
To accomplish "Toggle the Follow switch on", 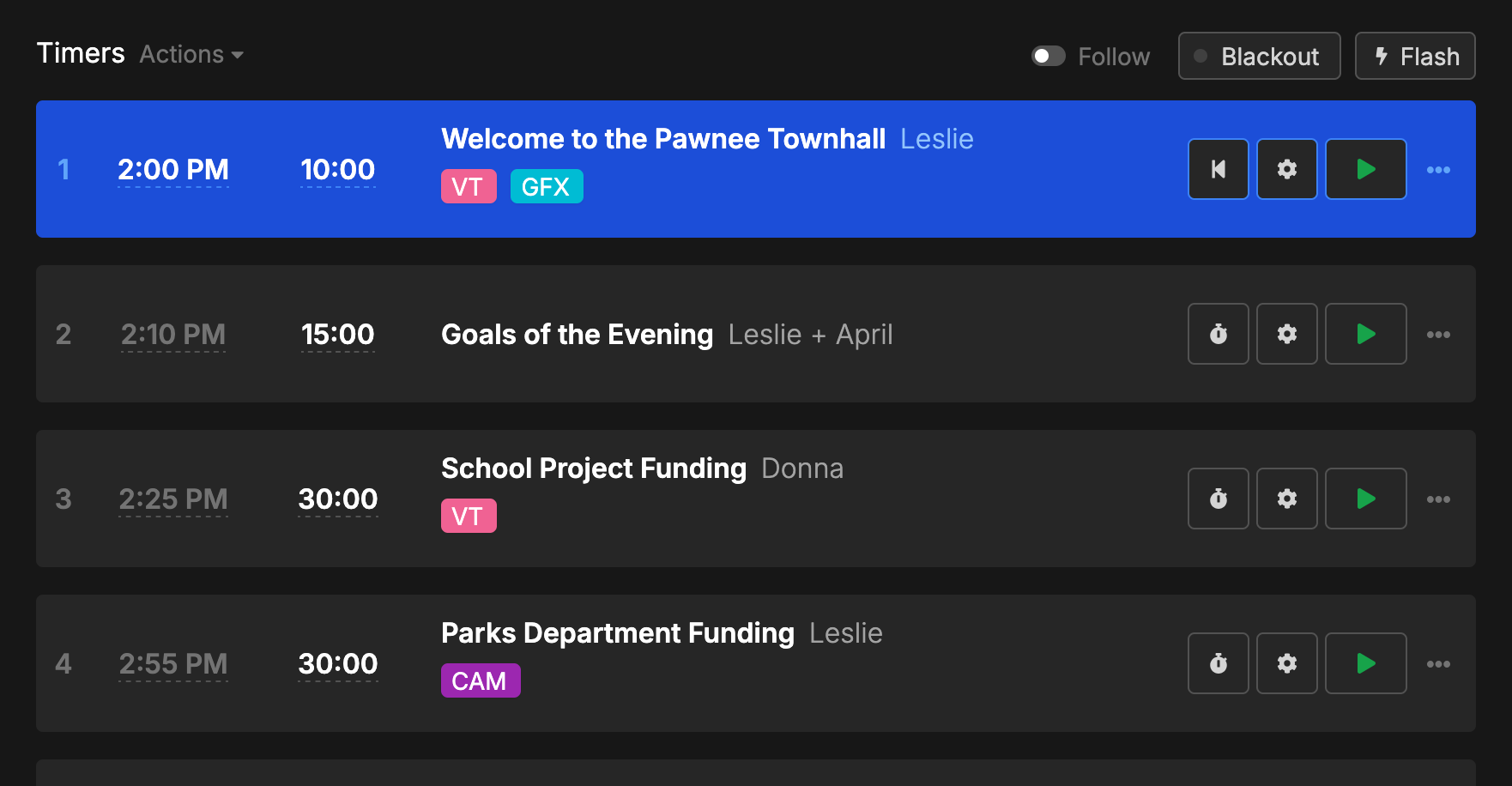I will pos(1048,56).
